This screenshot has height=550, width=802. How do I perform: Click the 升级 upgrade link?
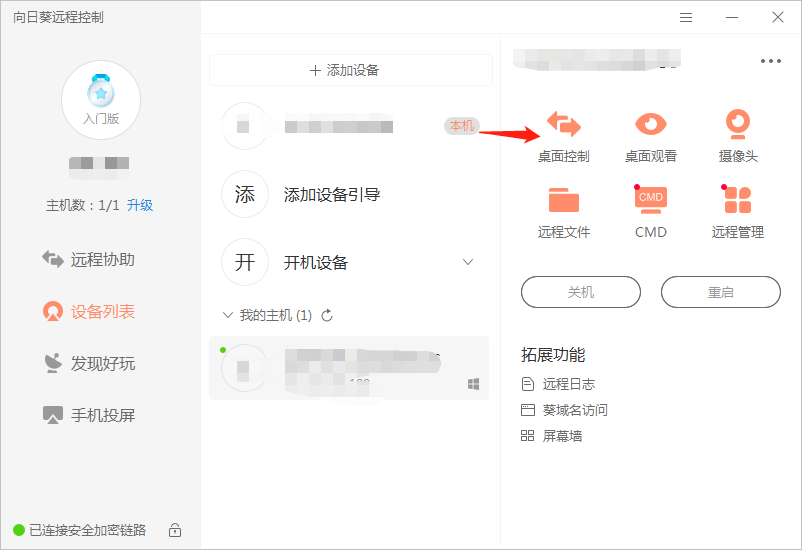(x=140, y=205)
